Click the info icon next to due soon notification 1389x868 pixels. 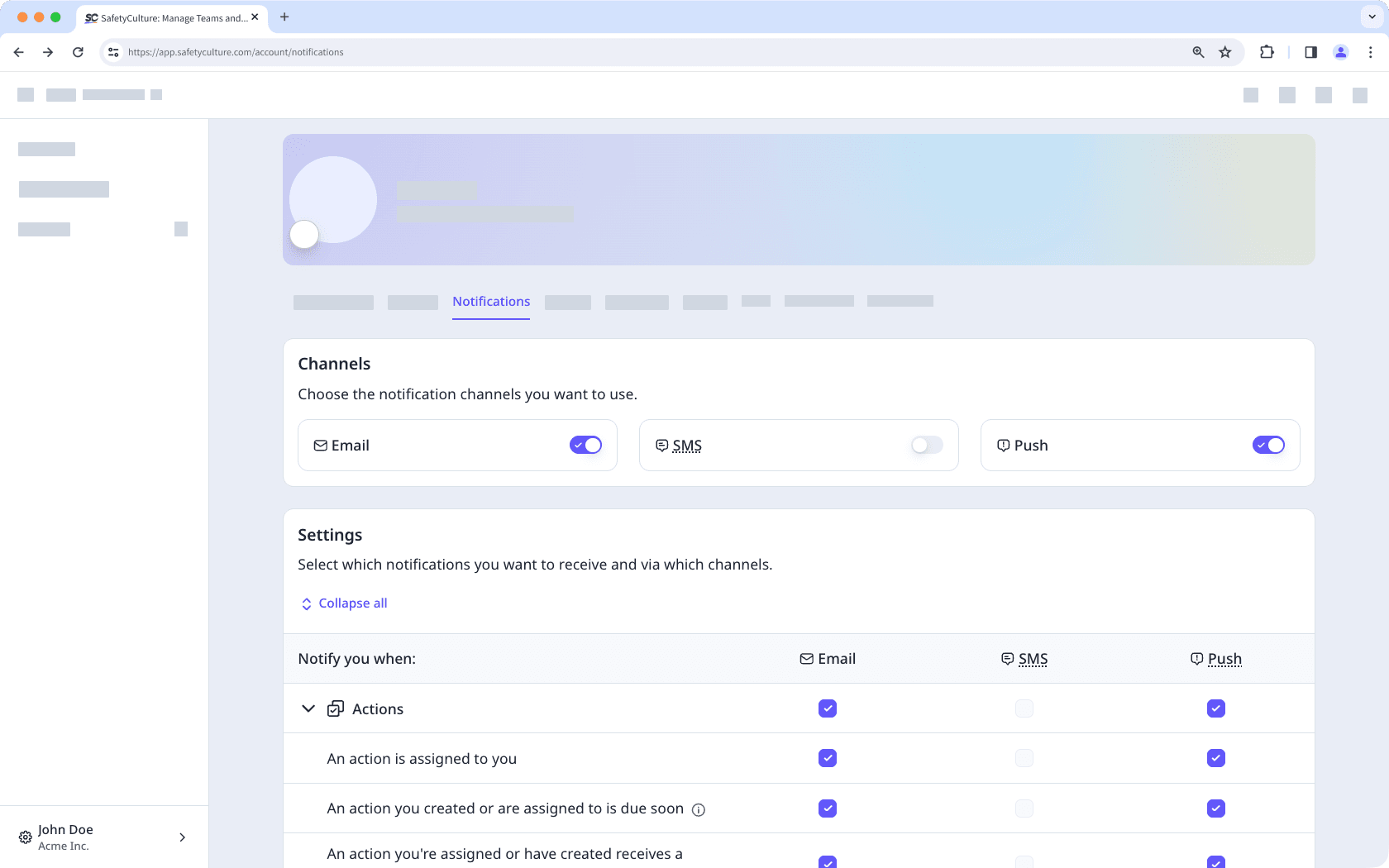pos(699,809)
